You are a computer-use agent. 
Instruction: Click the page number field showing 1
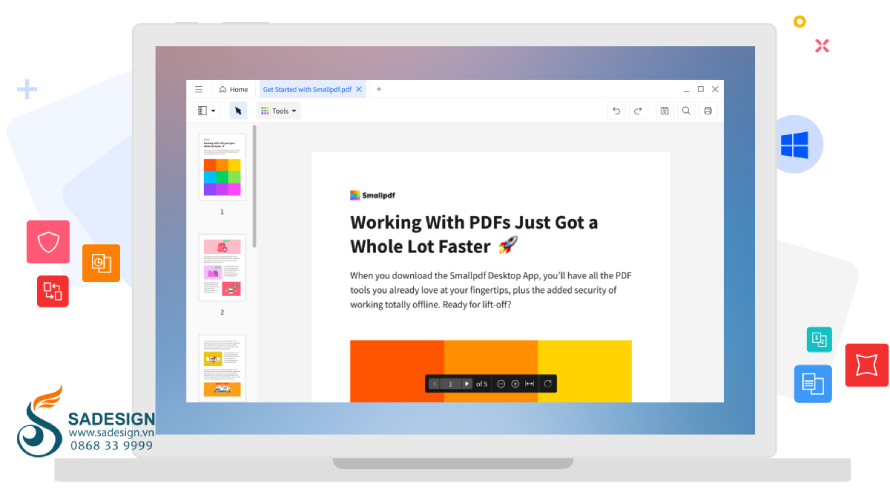(451, 384)
